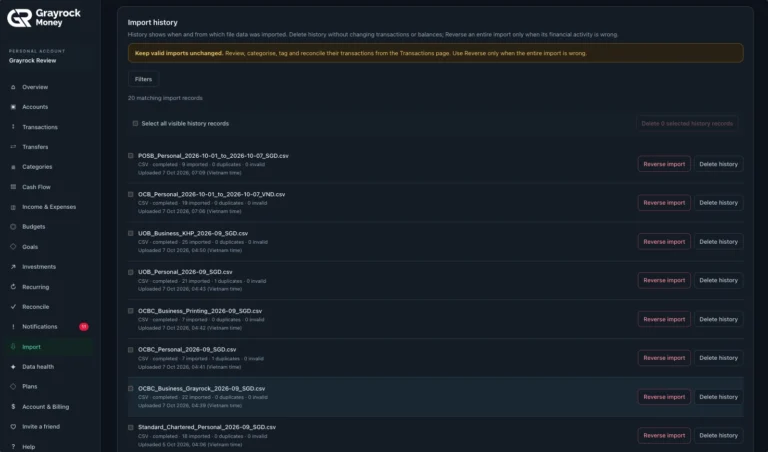Reverse import for OCB_Personal VND file
Screen dimensions: 768x452
pos(664,203)
